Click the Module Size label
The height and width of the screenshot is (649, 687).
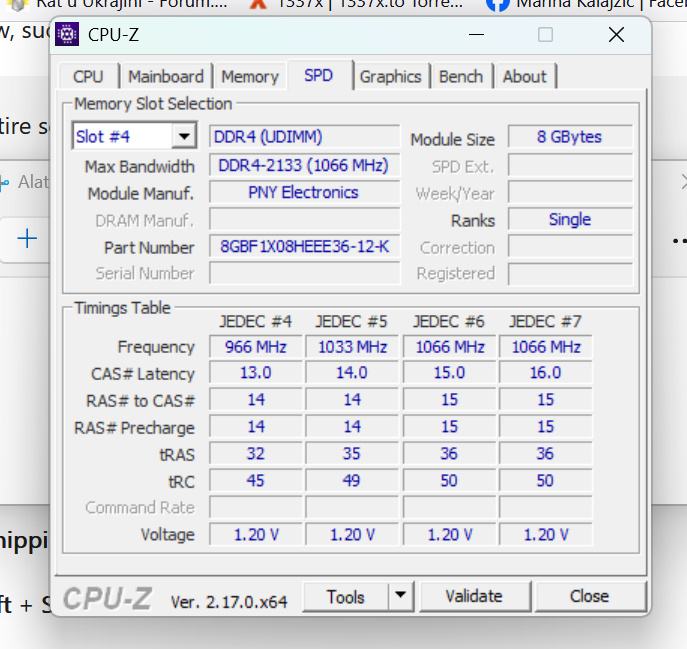[453, 139]
